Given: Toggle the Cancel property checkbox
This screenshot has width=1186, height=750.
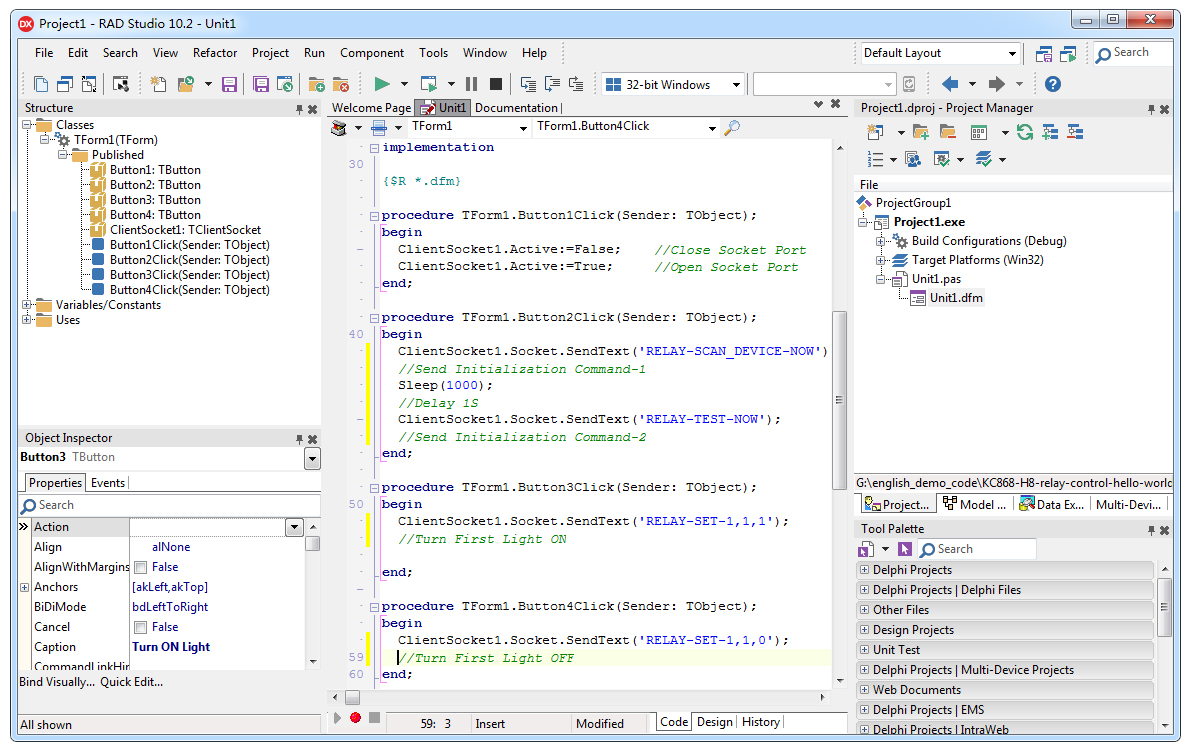Looking at the screenshot, I should coord(141,627).
